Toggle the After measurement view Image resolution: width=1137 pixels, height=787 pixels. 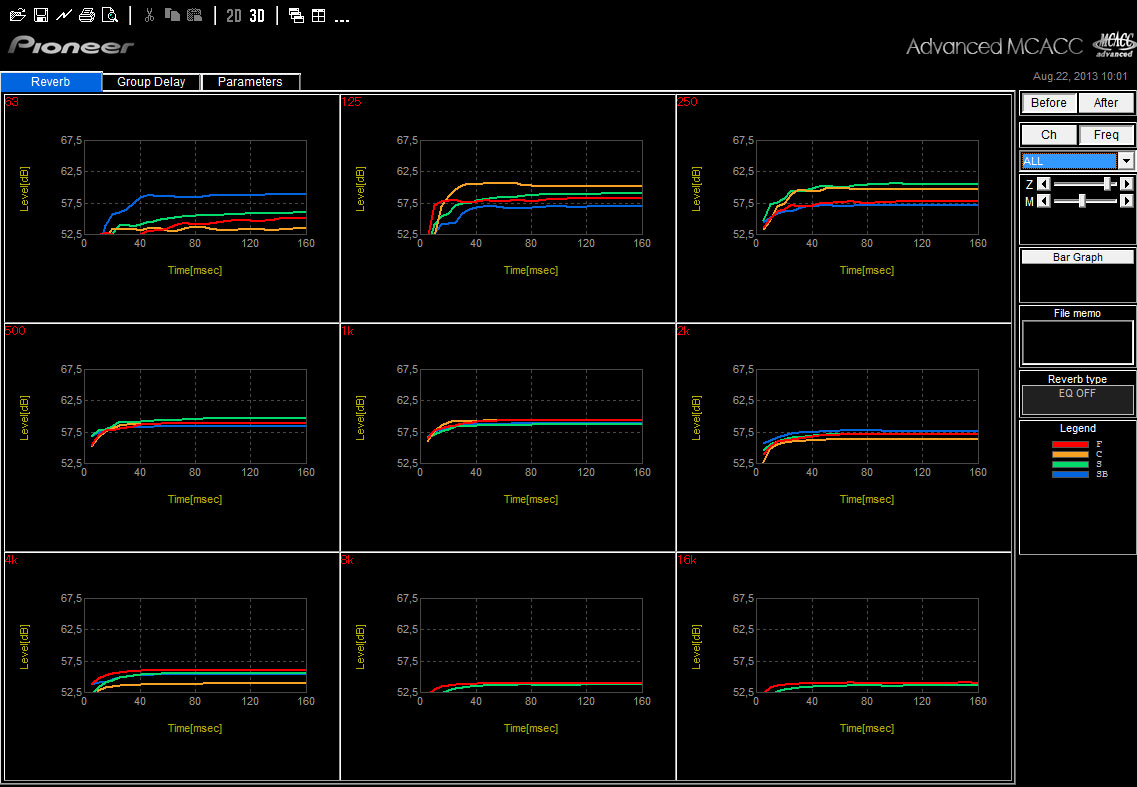[1106, 103]
